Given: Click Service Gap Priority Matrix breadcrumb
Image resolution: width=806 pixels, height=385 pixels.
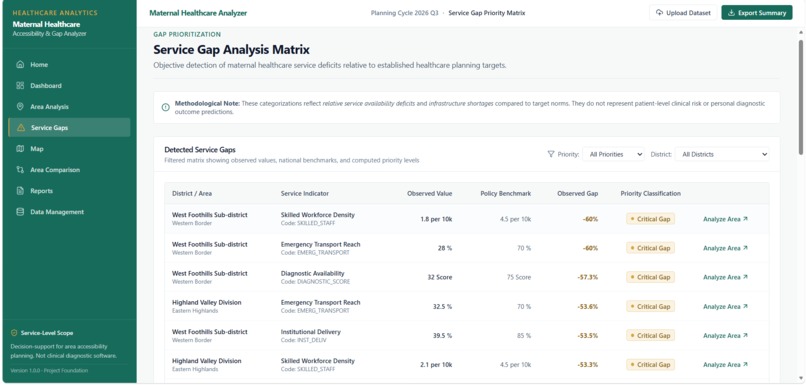Looking at the screenshot, I should click(x=487, y=13).
